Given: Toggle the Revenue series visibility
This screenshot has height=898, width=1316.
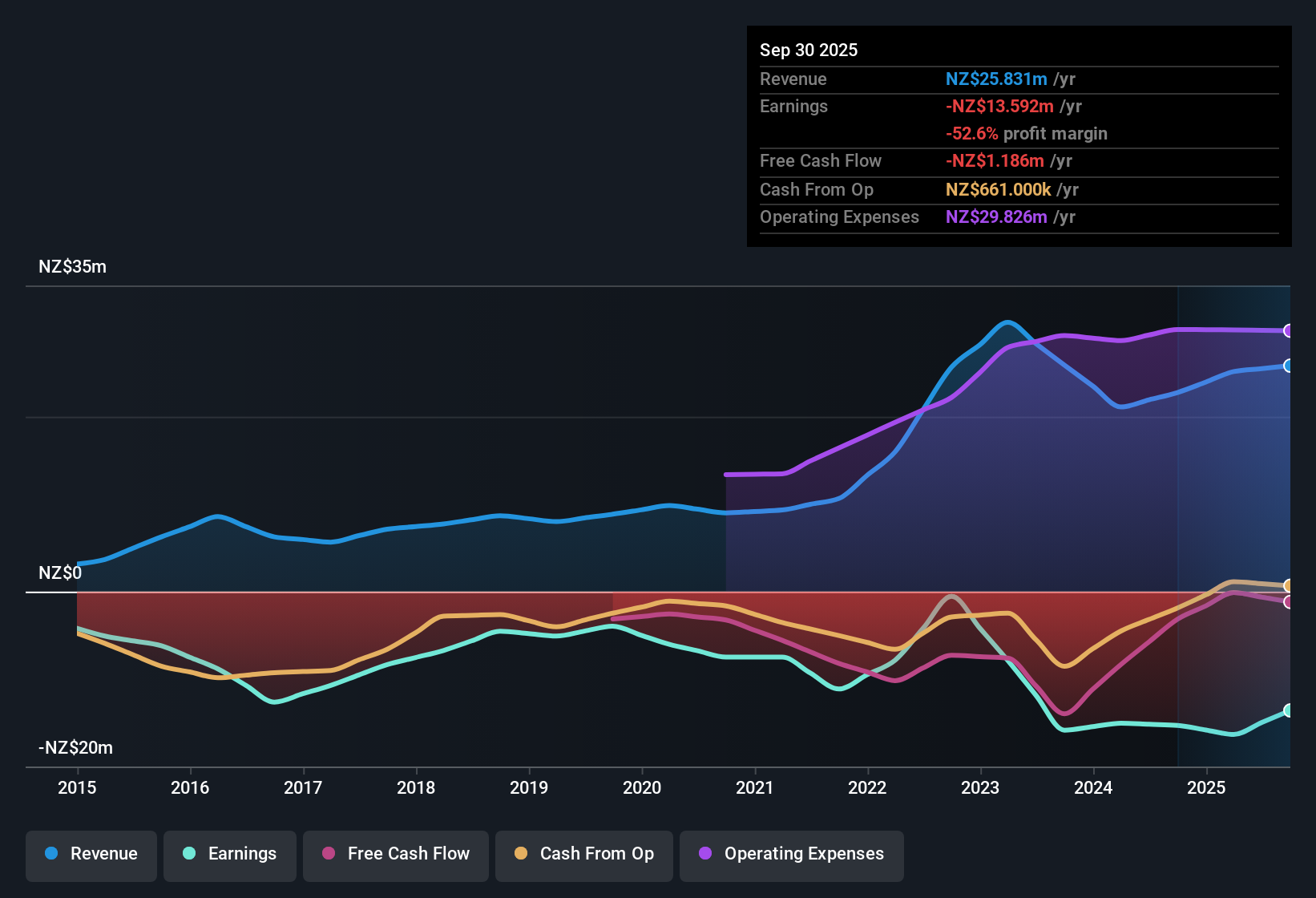Looking at the screenshot, I should pos(91,854).
